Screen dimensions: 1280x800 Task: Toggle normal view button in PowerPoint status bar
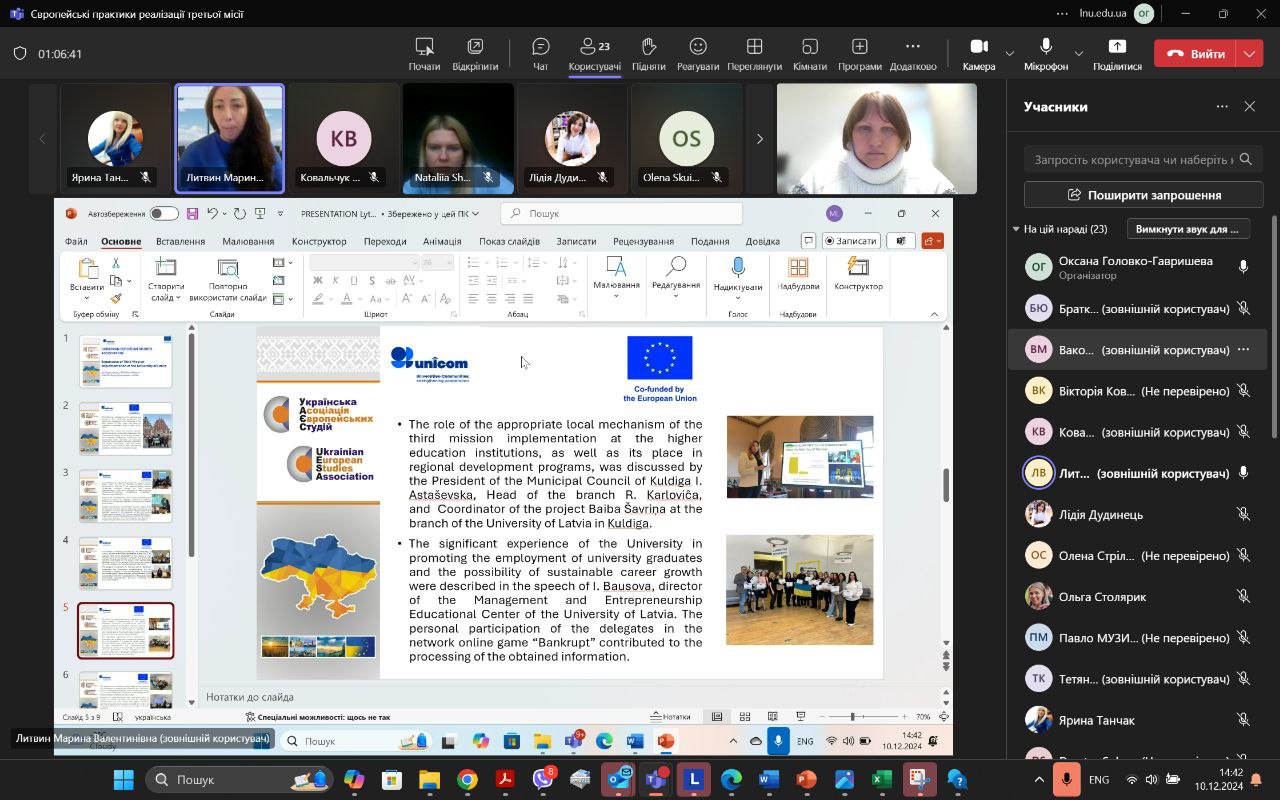717,716
